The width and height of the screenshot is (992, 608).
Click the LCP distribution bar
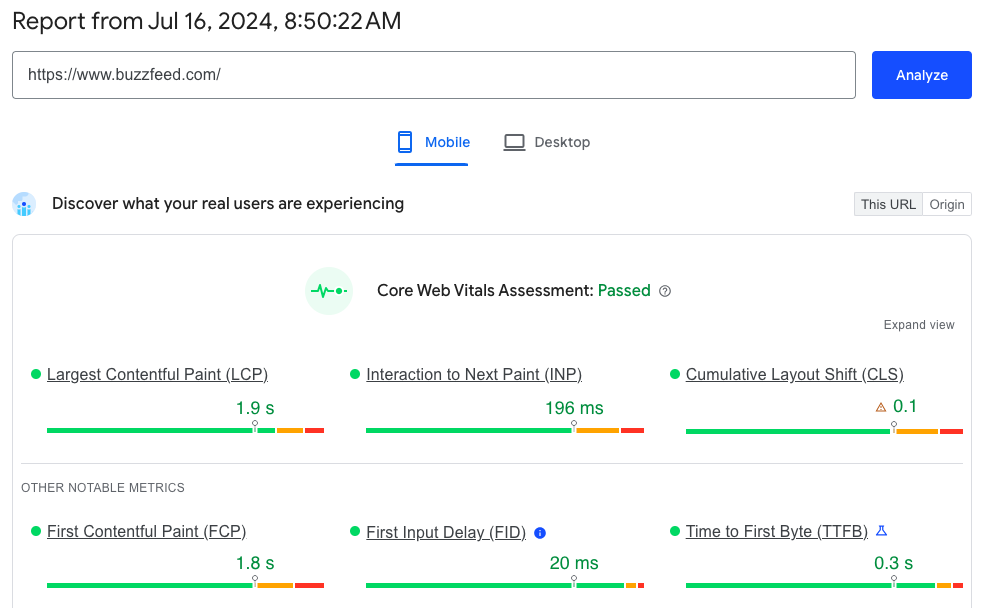[x=185, y=430]
